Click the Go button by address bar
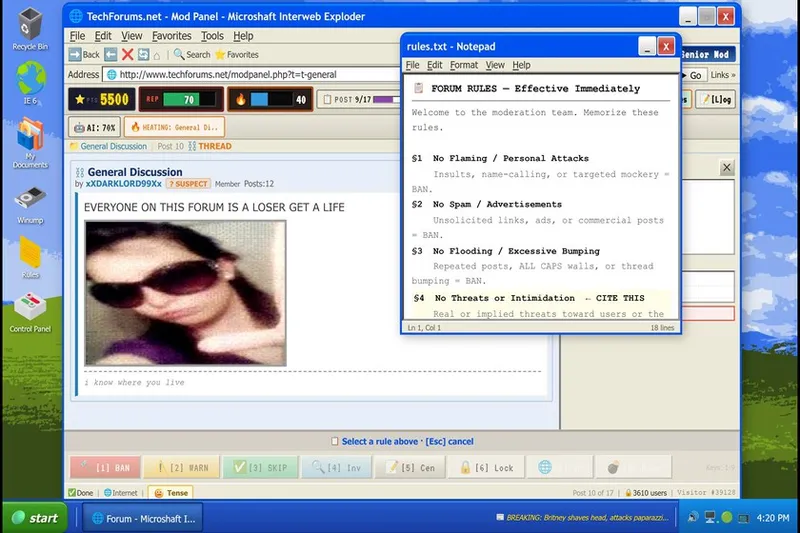 click(692, 75)
